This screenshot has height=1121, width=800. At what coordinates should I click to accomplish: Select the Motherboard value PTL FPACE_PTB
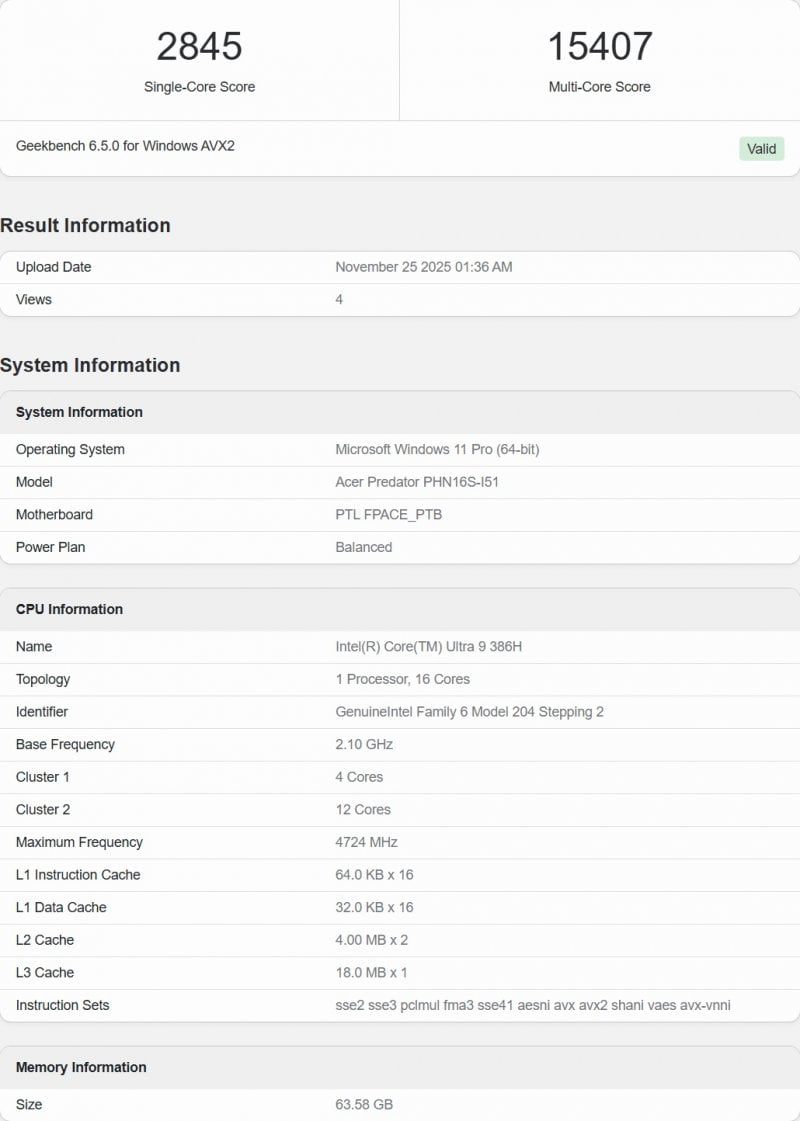pos(387,514)
